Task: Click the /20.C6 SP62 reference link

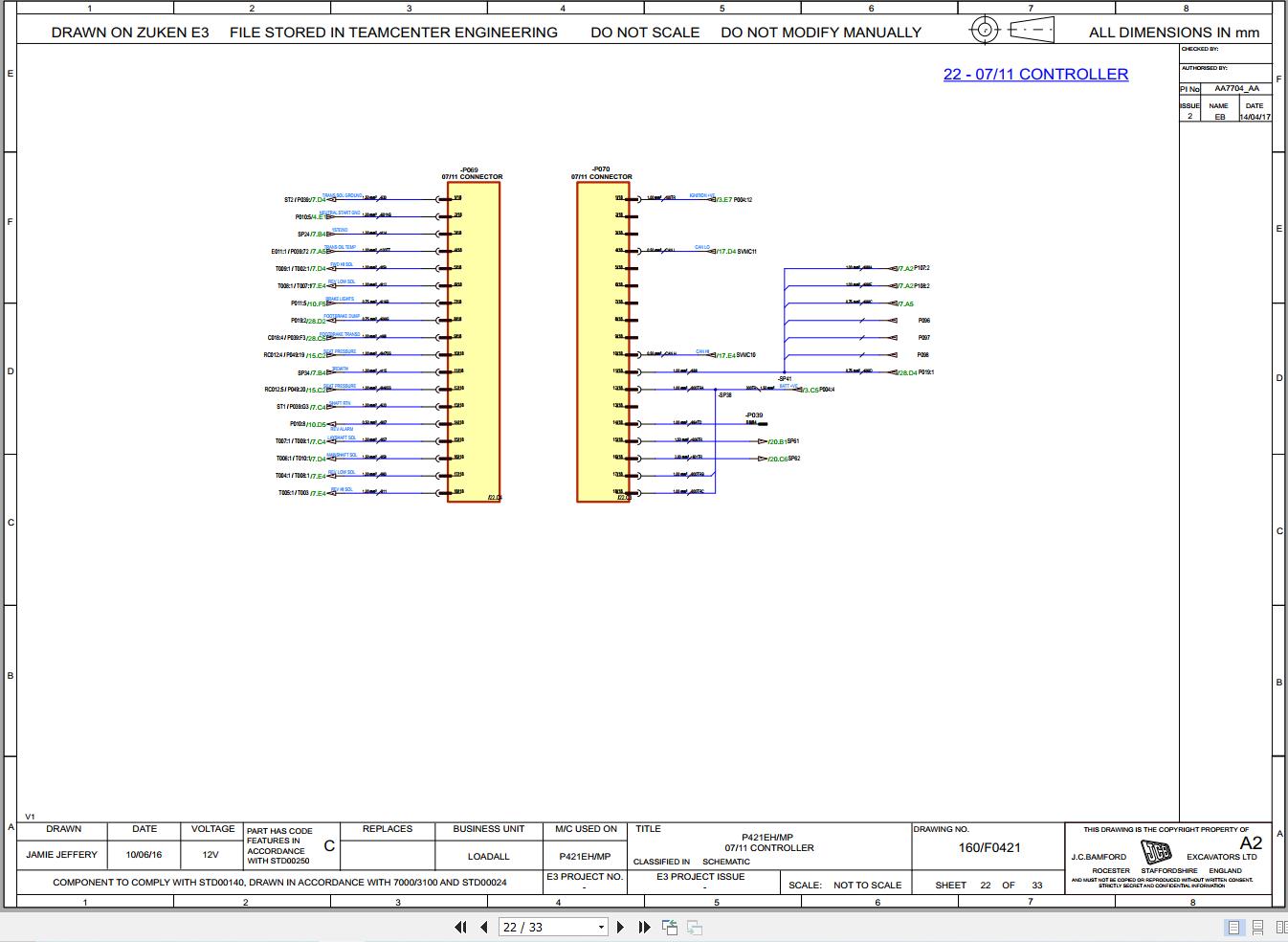Action: point(776,459)
